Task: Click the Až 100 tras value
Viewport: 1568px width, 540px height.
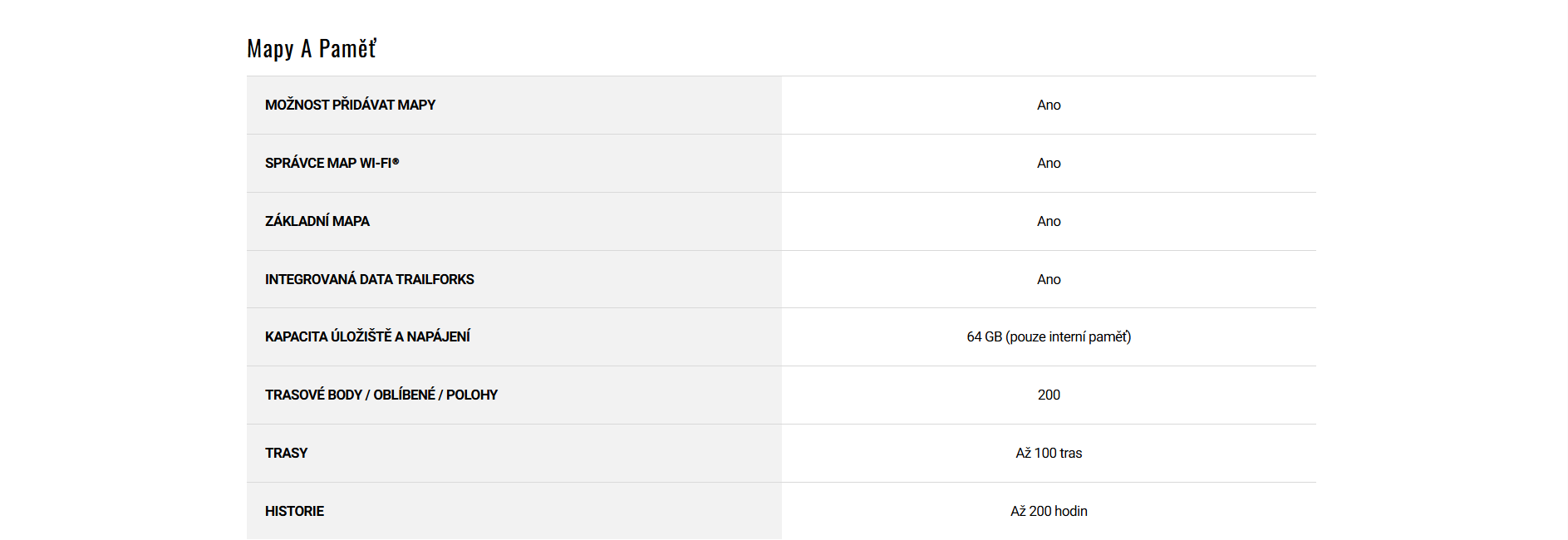Action: point(1049,454)
